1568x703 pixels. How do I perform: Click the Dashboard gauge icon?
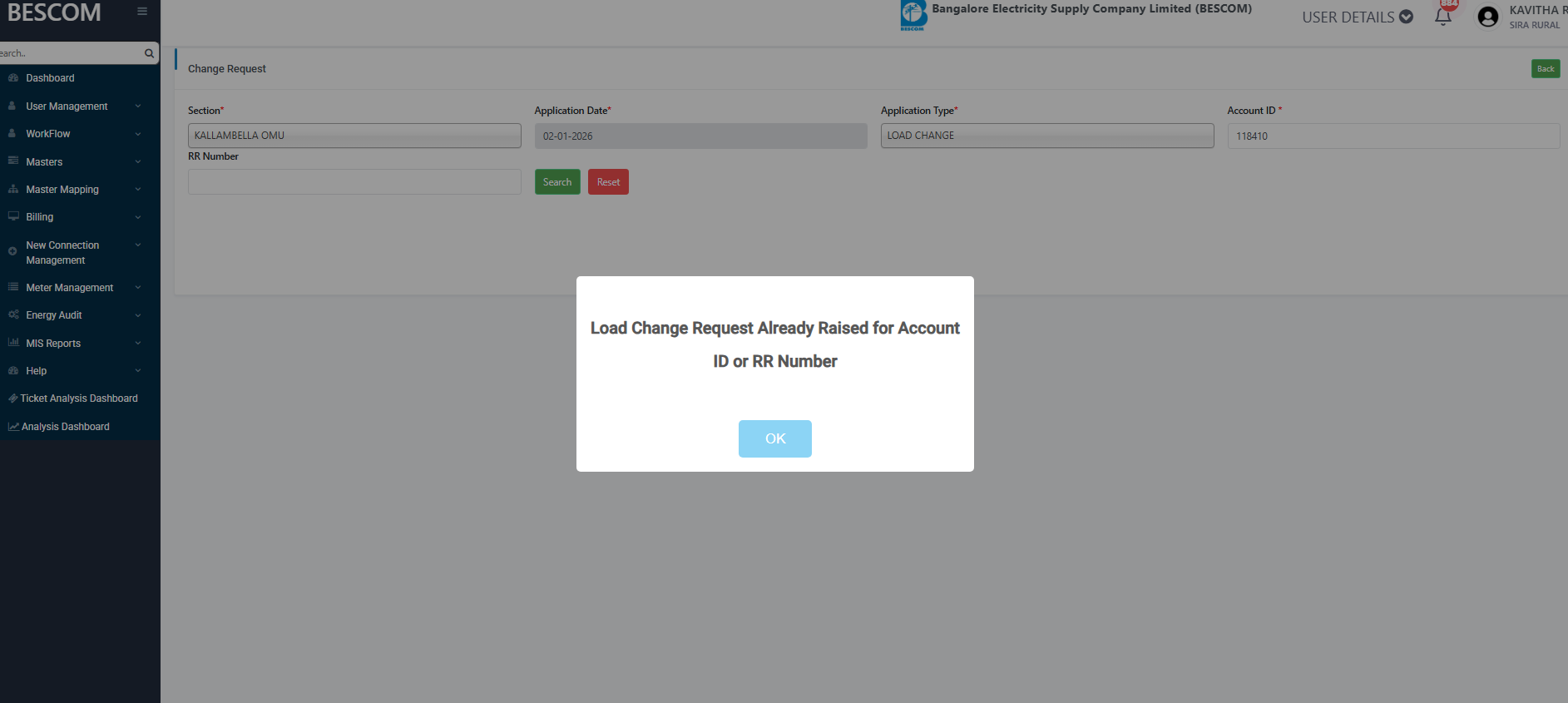[x=13, y=77]
